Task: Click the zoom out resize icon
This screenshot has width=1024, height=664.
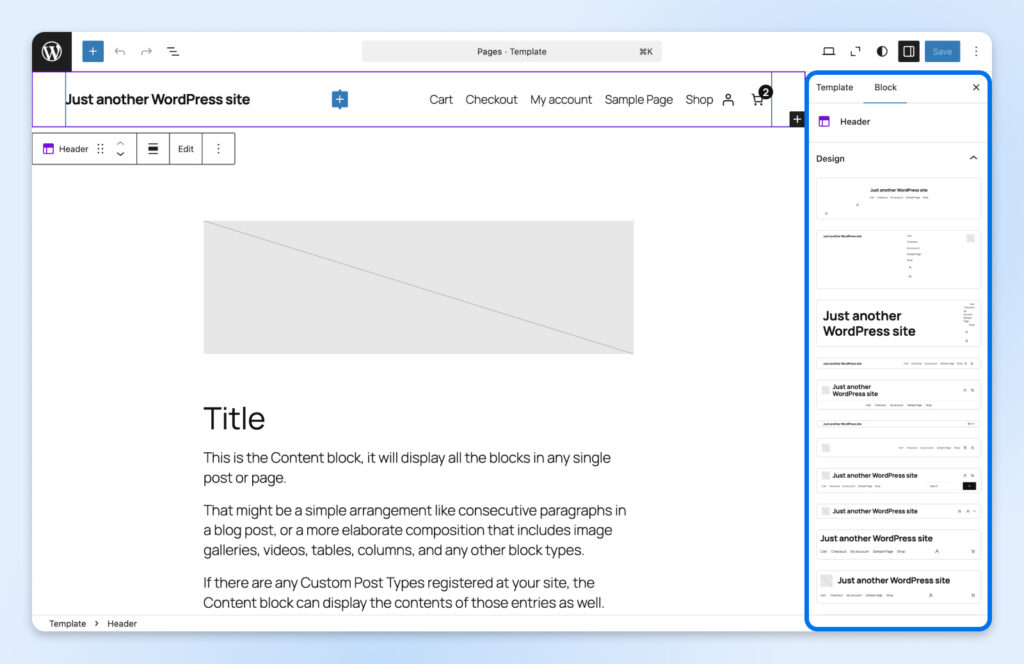Action: click(x=855, y=51)
